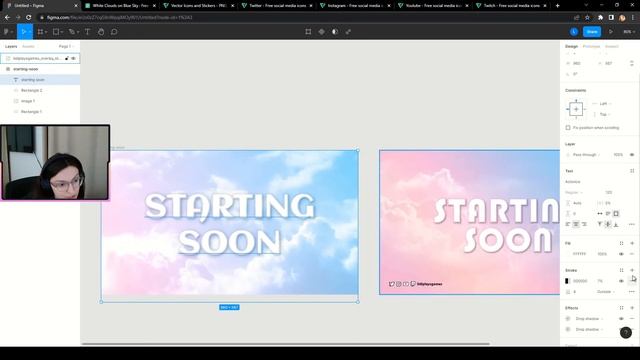The width and height of the screenshot is (640, 360).
Task: Switch to Prototype tab
Action: [591, 47]
